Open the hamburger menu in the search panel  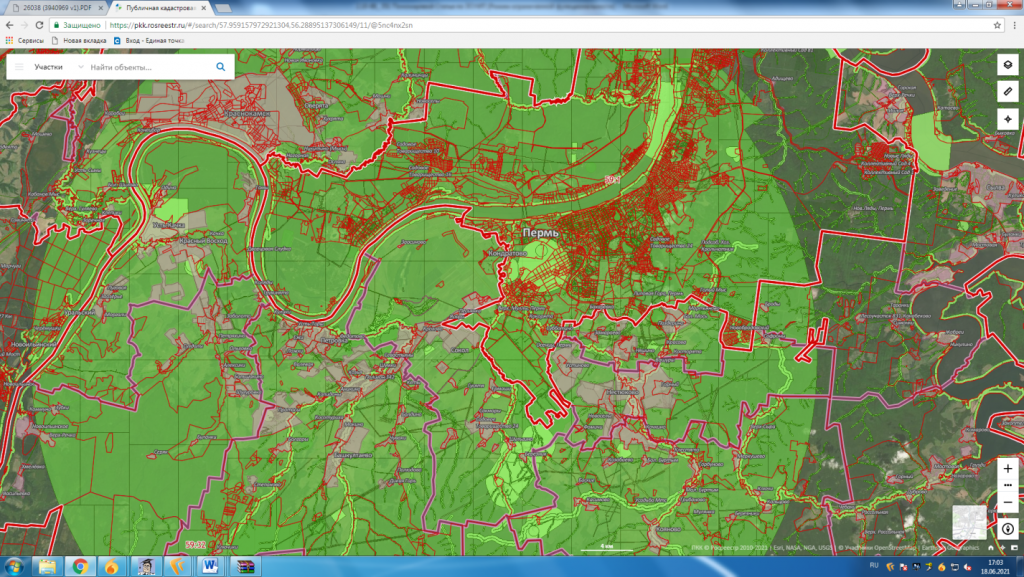point(19,67)
